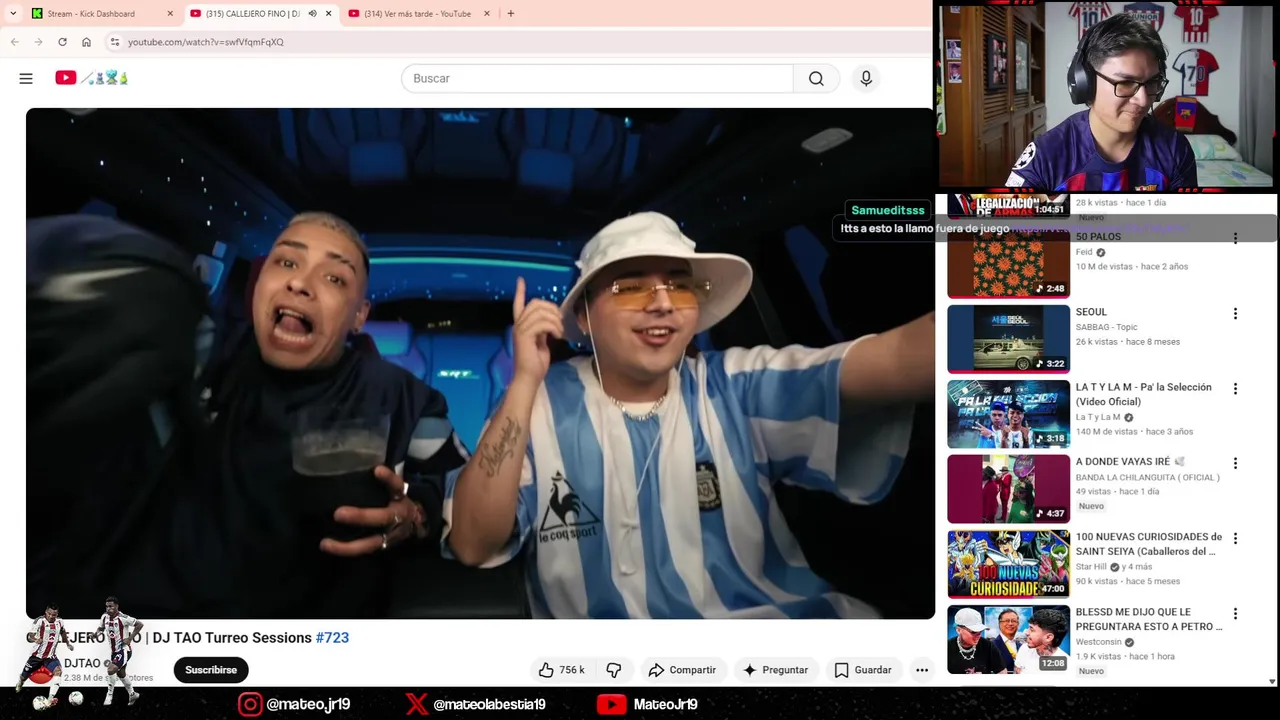Close the CALLEJERO FINO tab

(x=328, y=14)
